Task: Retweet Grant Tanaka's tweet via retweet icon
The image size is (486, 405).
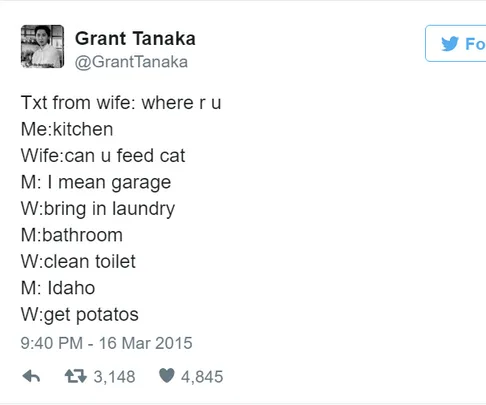Action: (76, 376)
